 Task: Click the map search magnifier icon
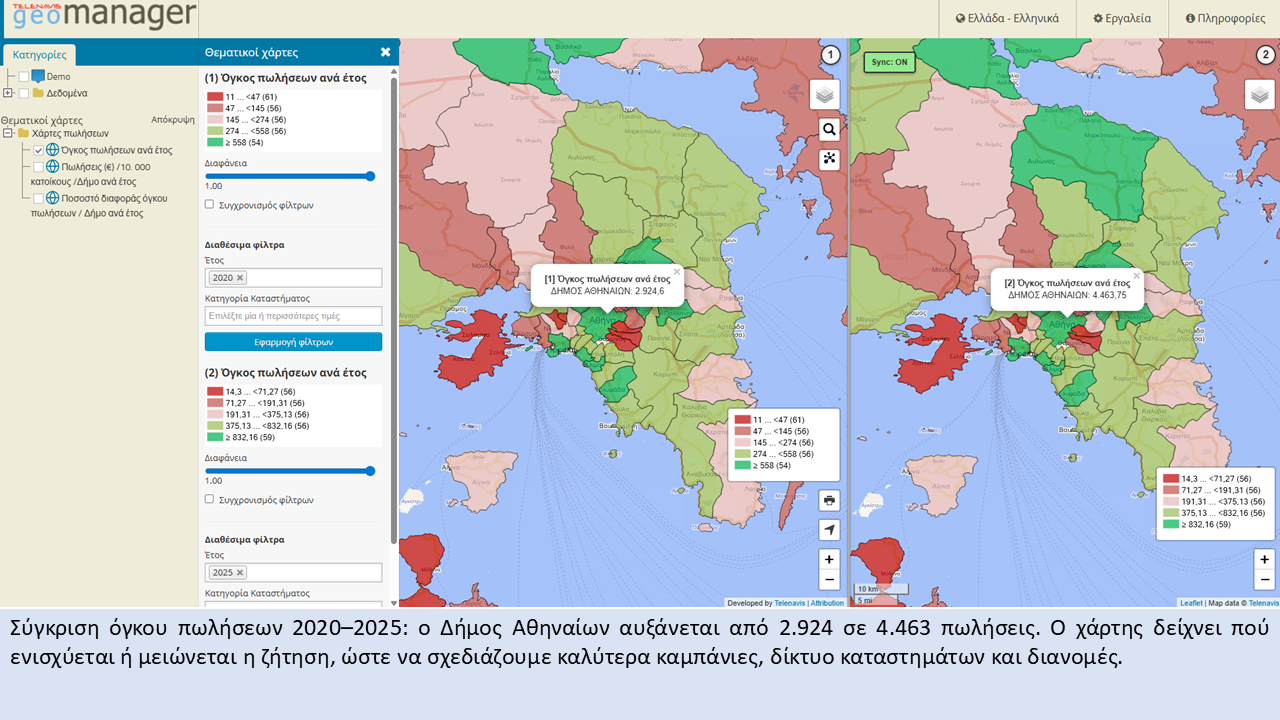829,129
